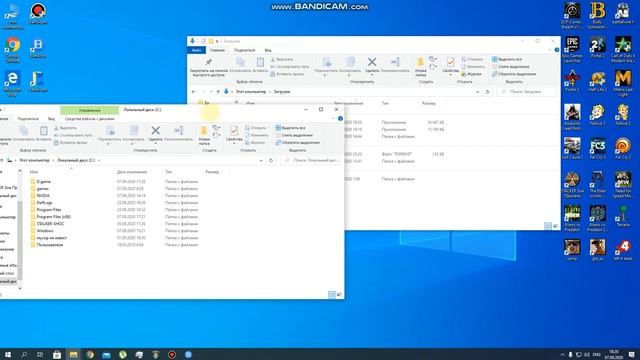
Task: Select gta_sa desktop shortcut
Action: pos(598,250)
